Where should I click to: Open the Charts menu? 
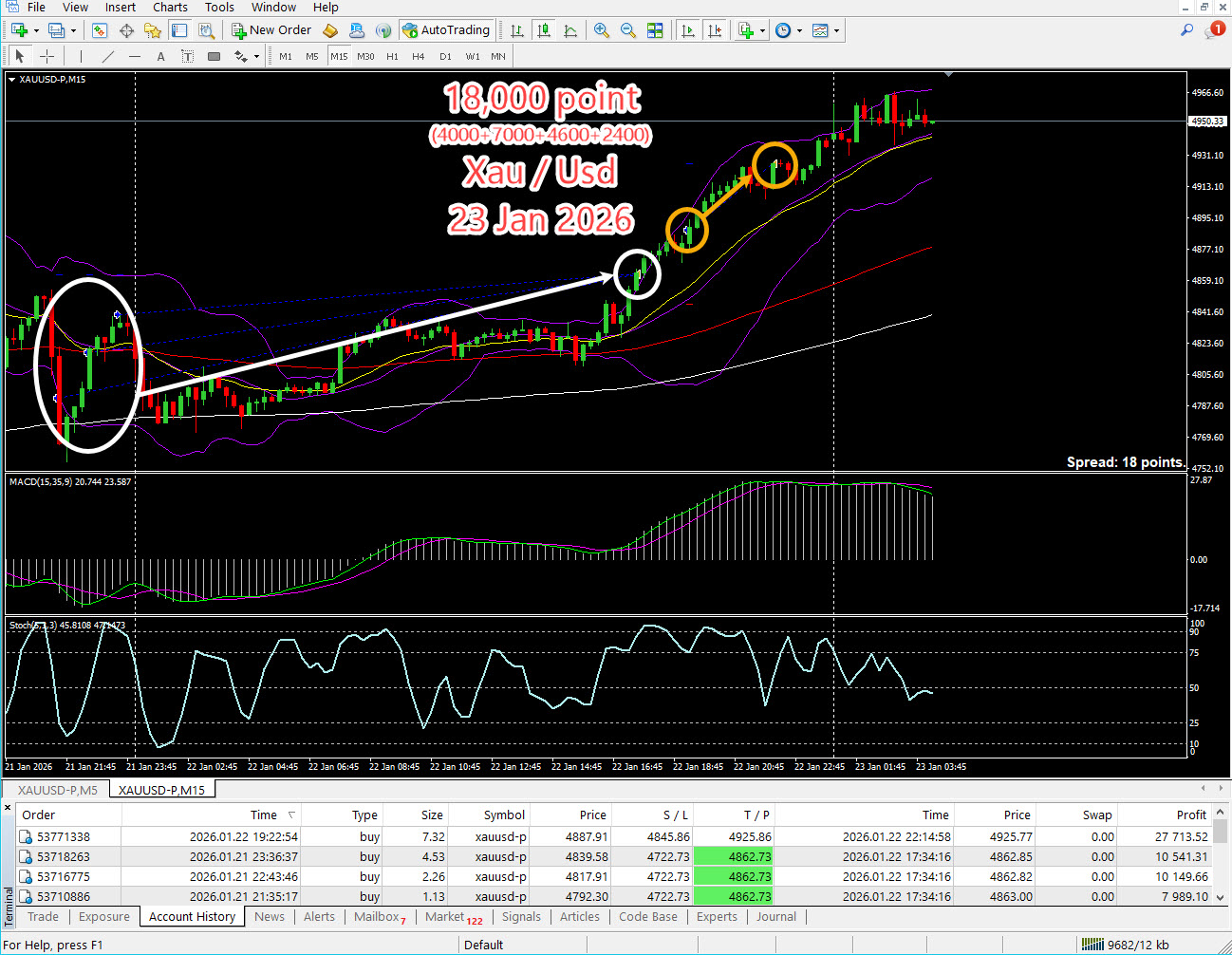point(170,8)
